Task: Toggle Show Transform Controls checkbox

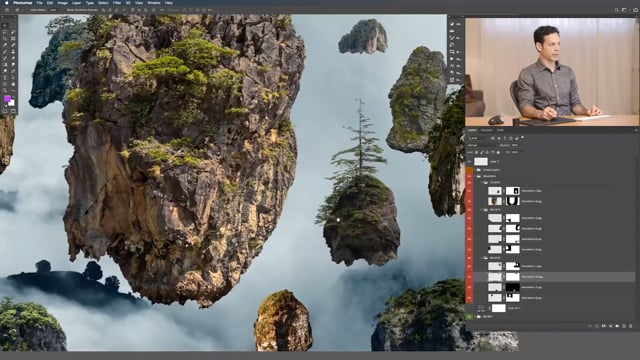Action: point(65,10)
